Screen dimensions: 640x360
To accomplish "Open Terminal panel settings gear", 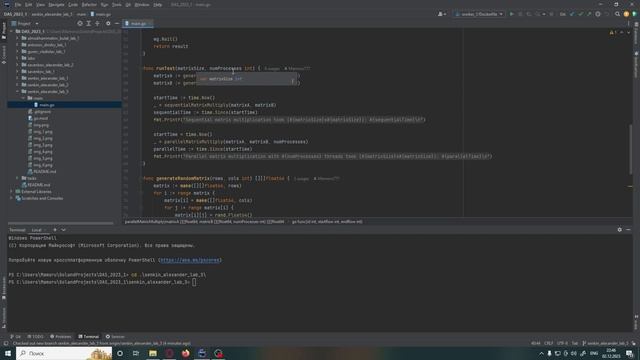I will 620,230.
